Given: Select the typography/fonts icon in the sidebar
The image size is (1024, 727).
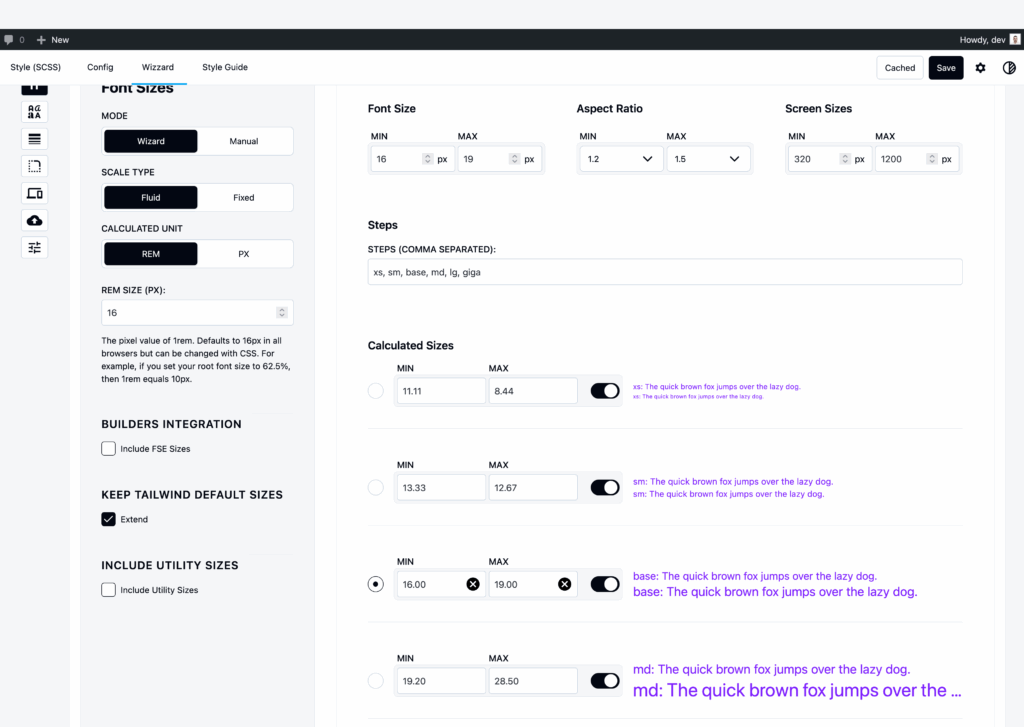Looking at the screenshot, I should (34, 111).
